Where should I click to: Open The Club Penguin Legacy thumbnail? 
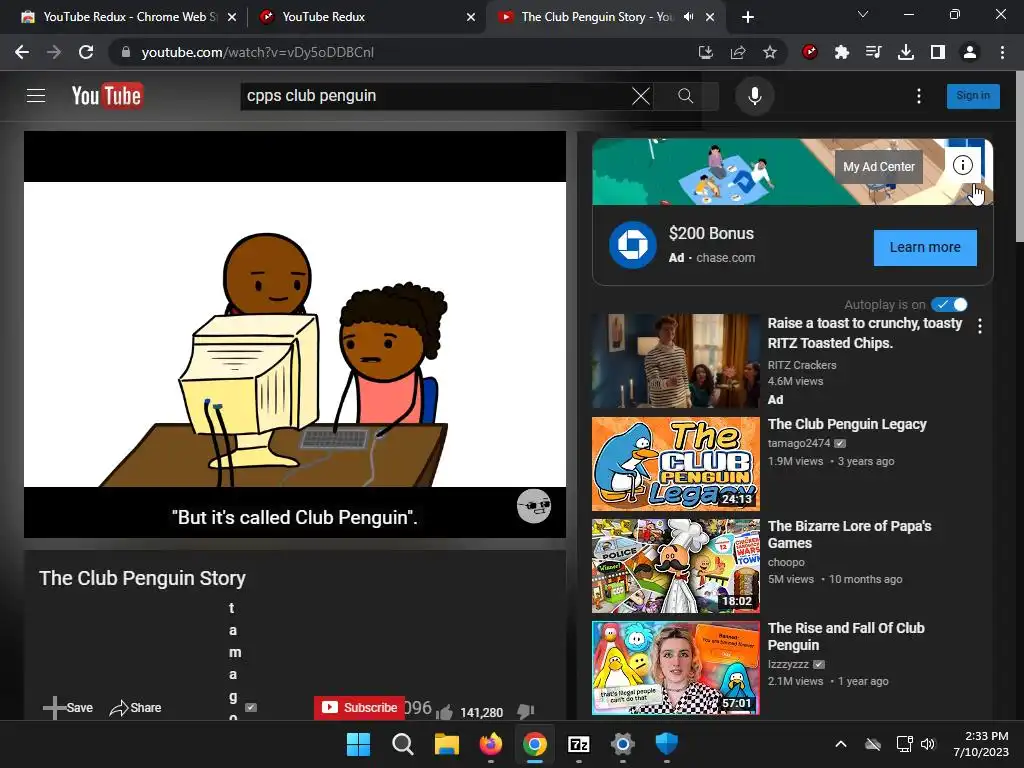[675, 464]
